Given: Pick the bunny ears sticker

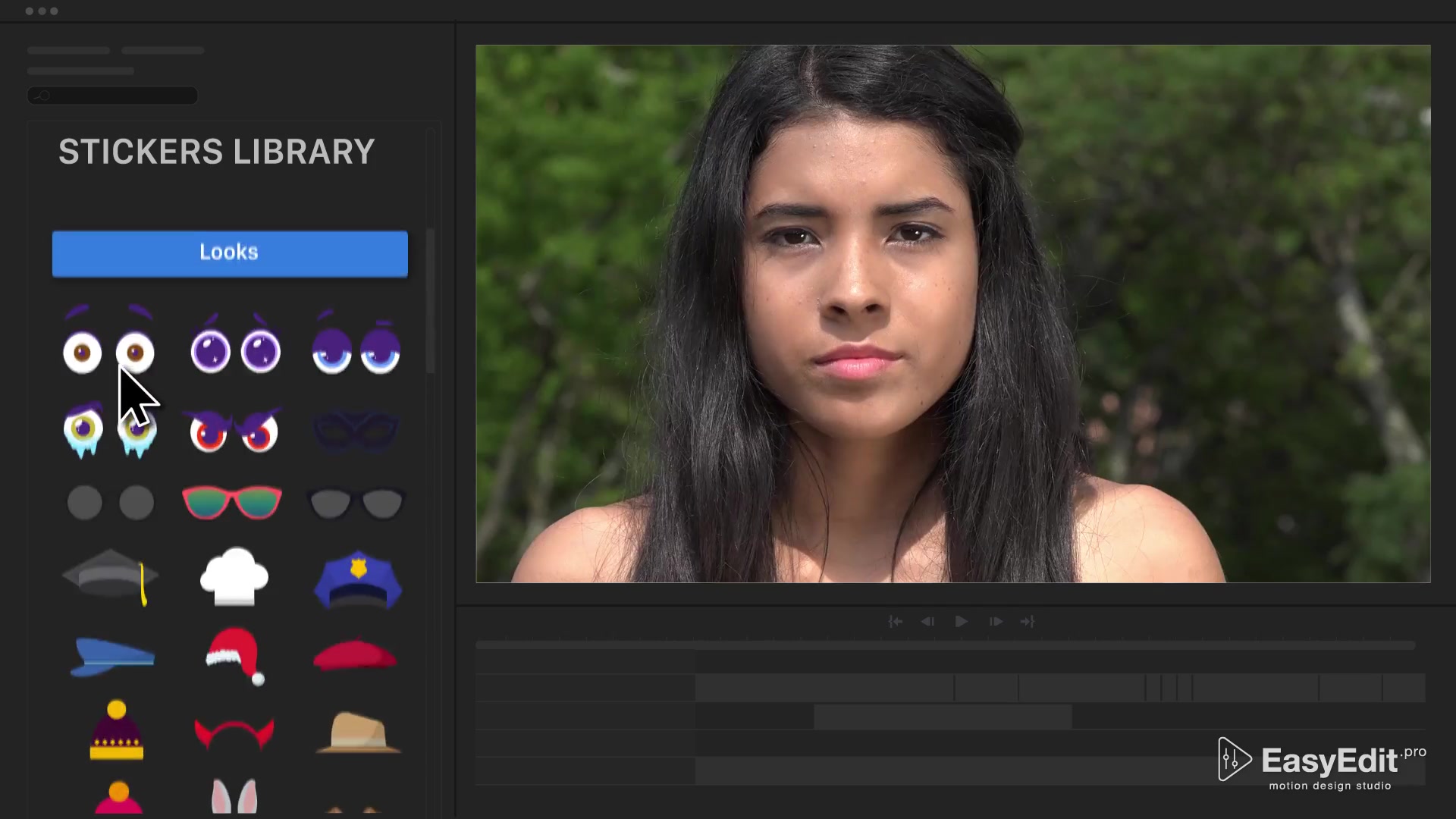Looking at the screenshot, I should pos(234,796).
